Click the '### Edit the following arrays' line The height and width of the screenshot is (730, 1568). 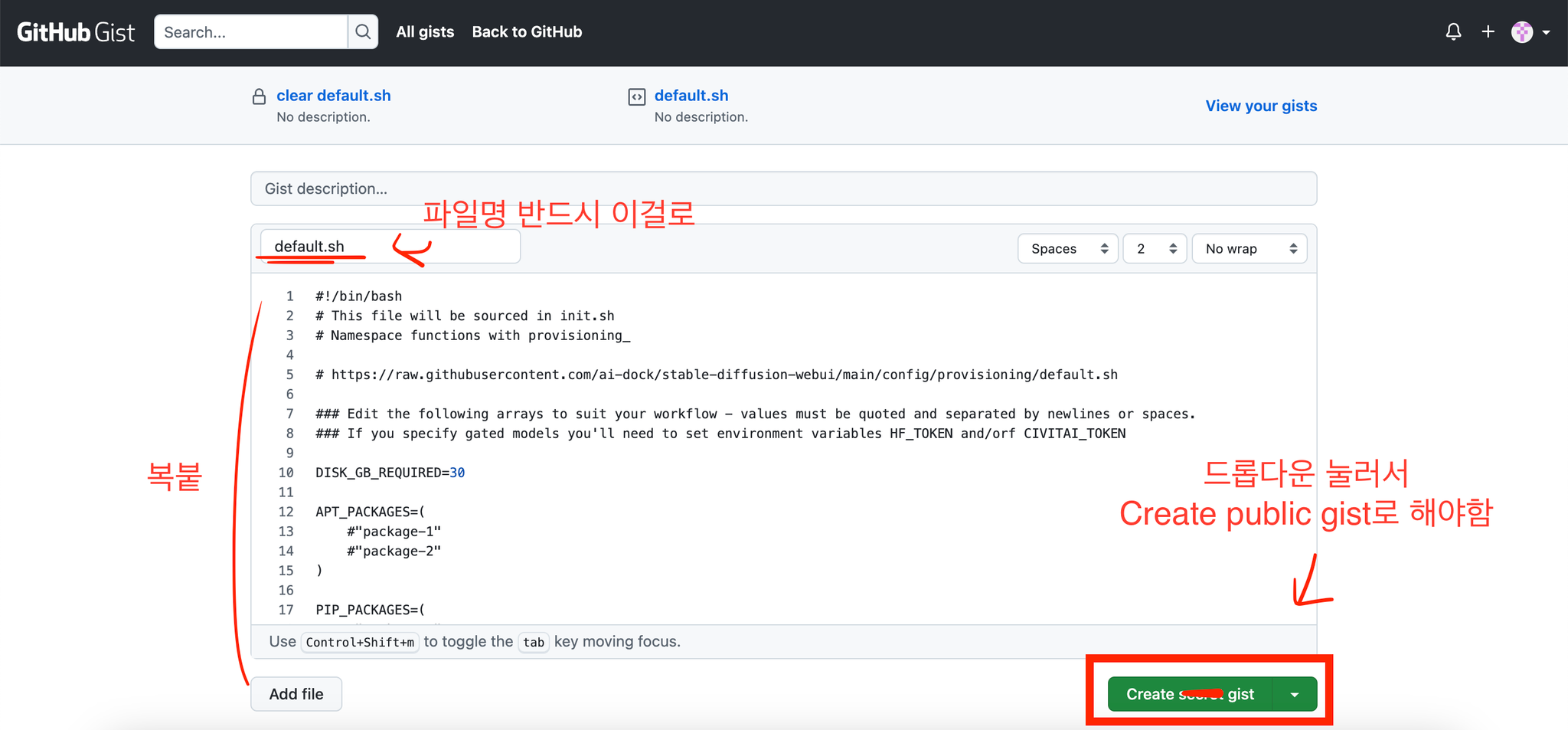pyautogui.click(x=756, y=414)
